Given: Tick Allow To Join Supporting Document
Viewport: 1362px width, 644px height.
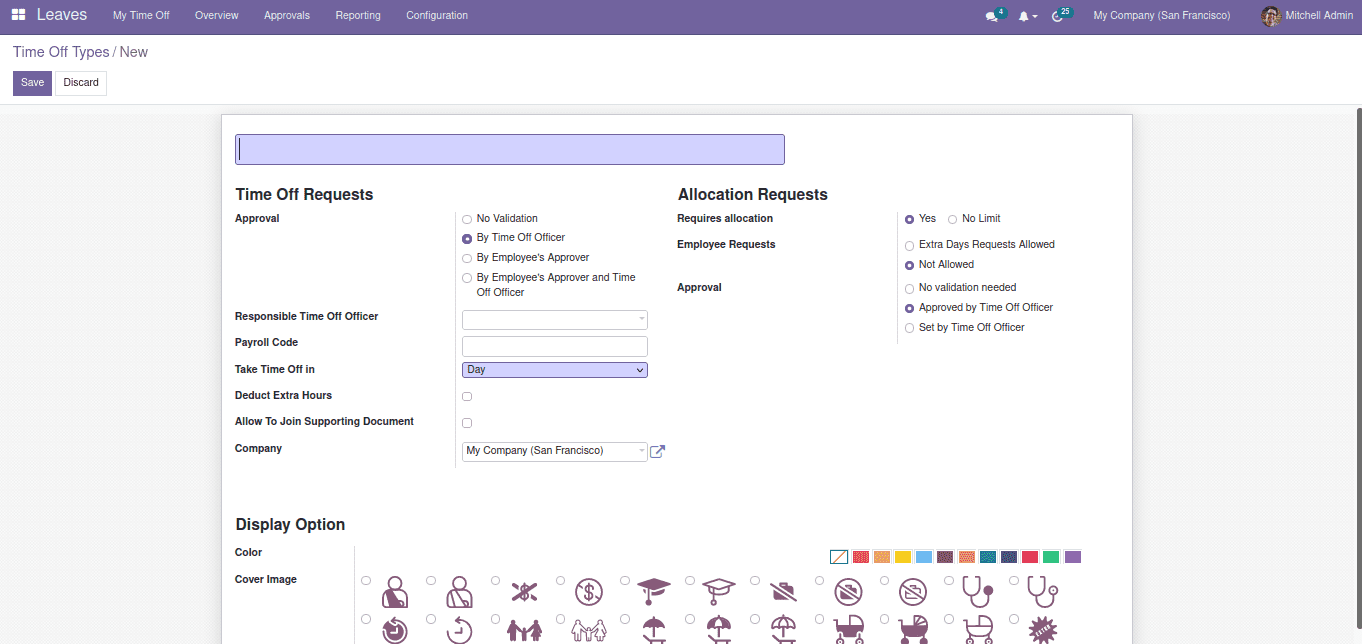Looking at the screenshot, I should coord(467,423).
